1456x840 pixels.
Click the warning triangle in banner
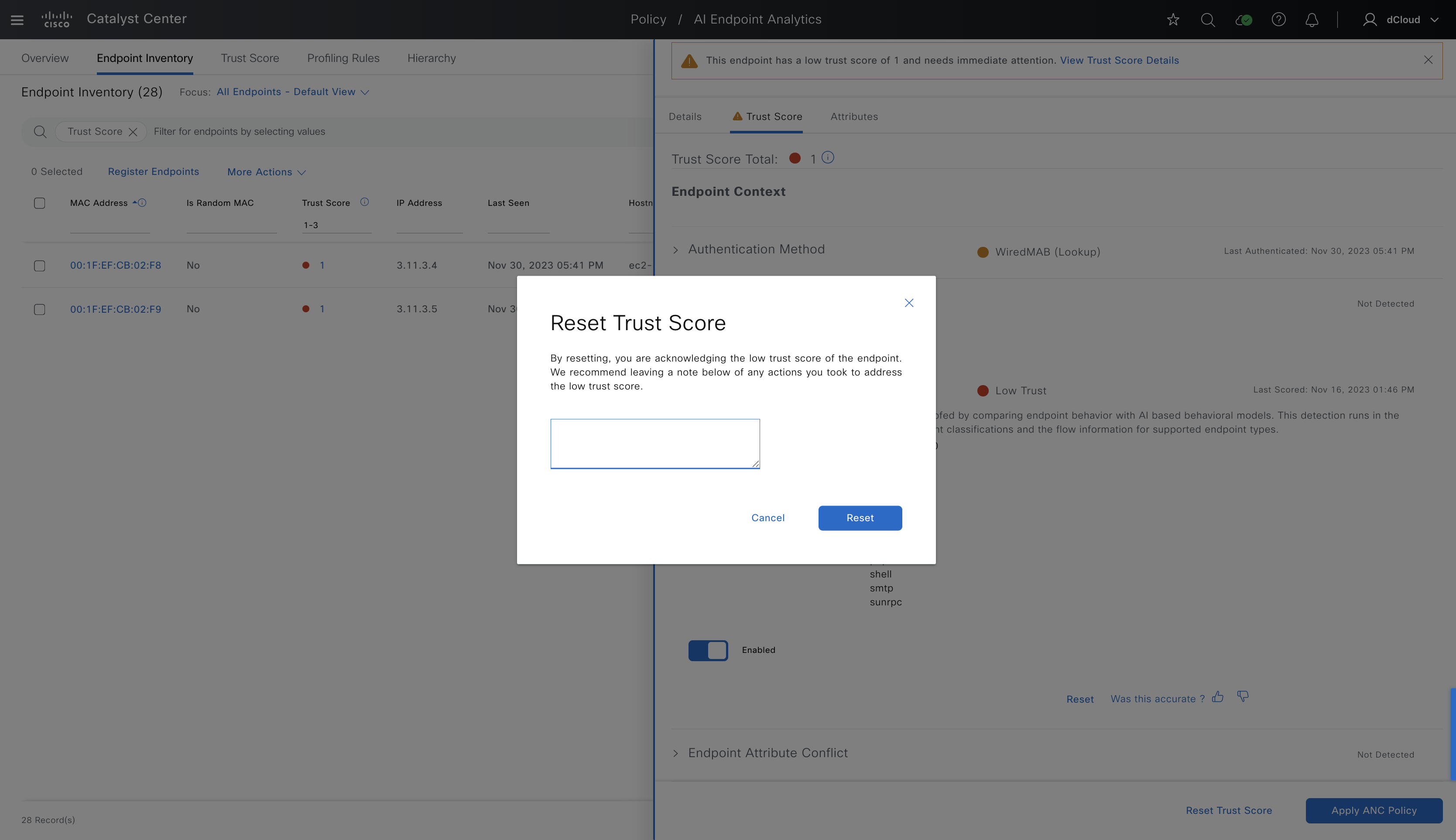[689, 61]
